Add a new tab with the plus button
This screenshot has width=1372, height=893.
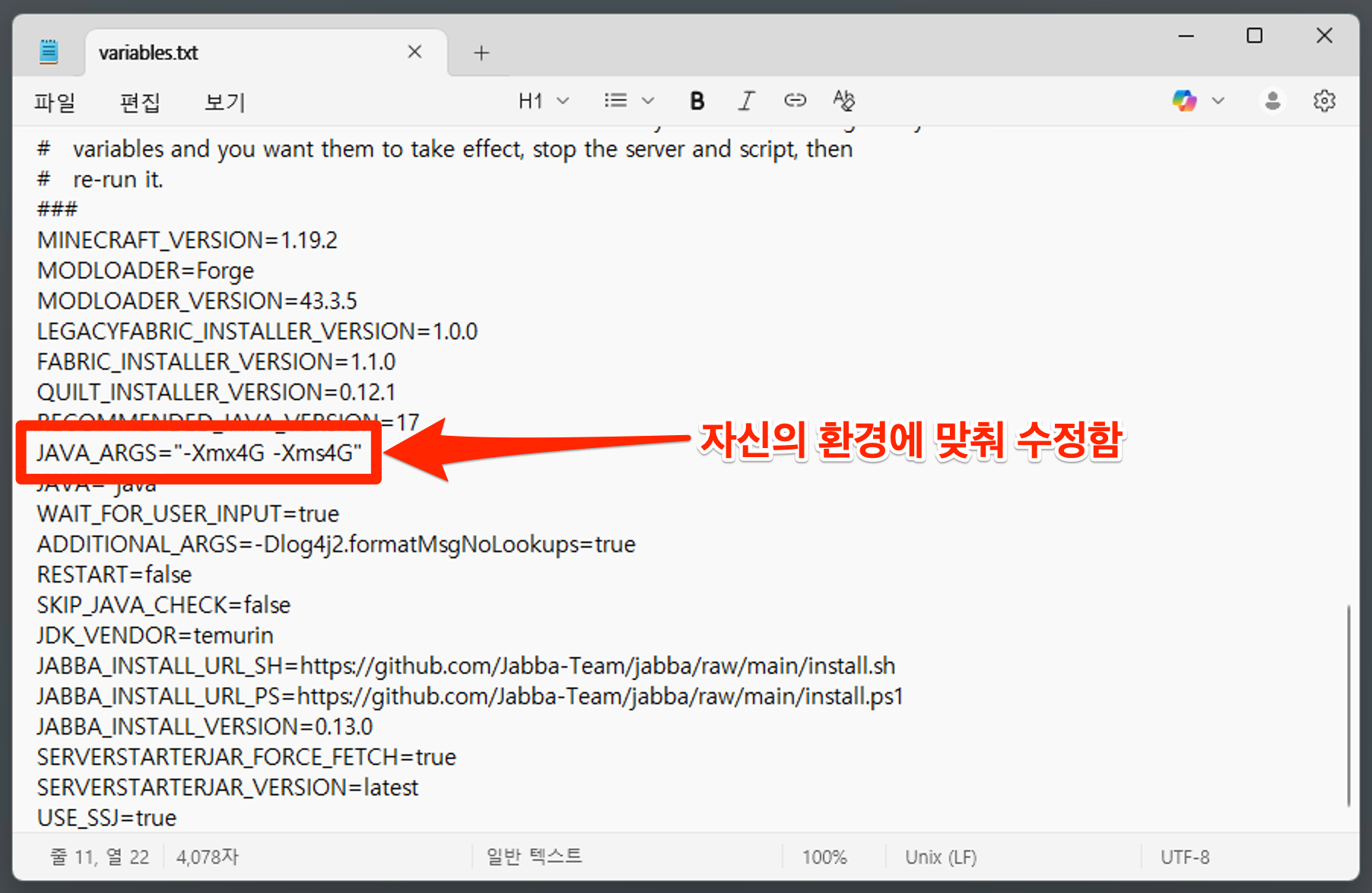tap(481, 52)
